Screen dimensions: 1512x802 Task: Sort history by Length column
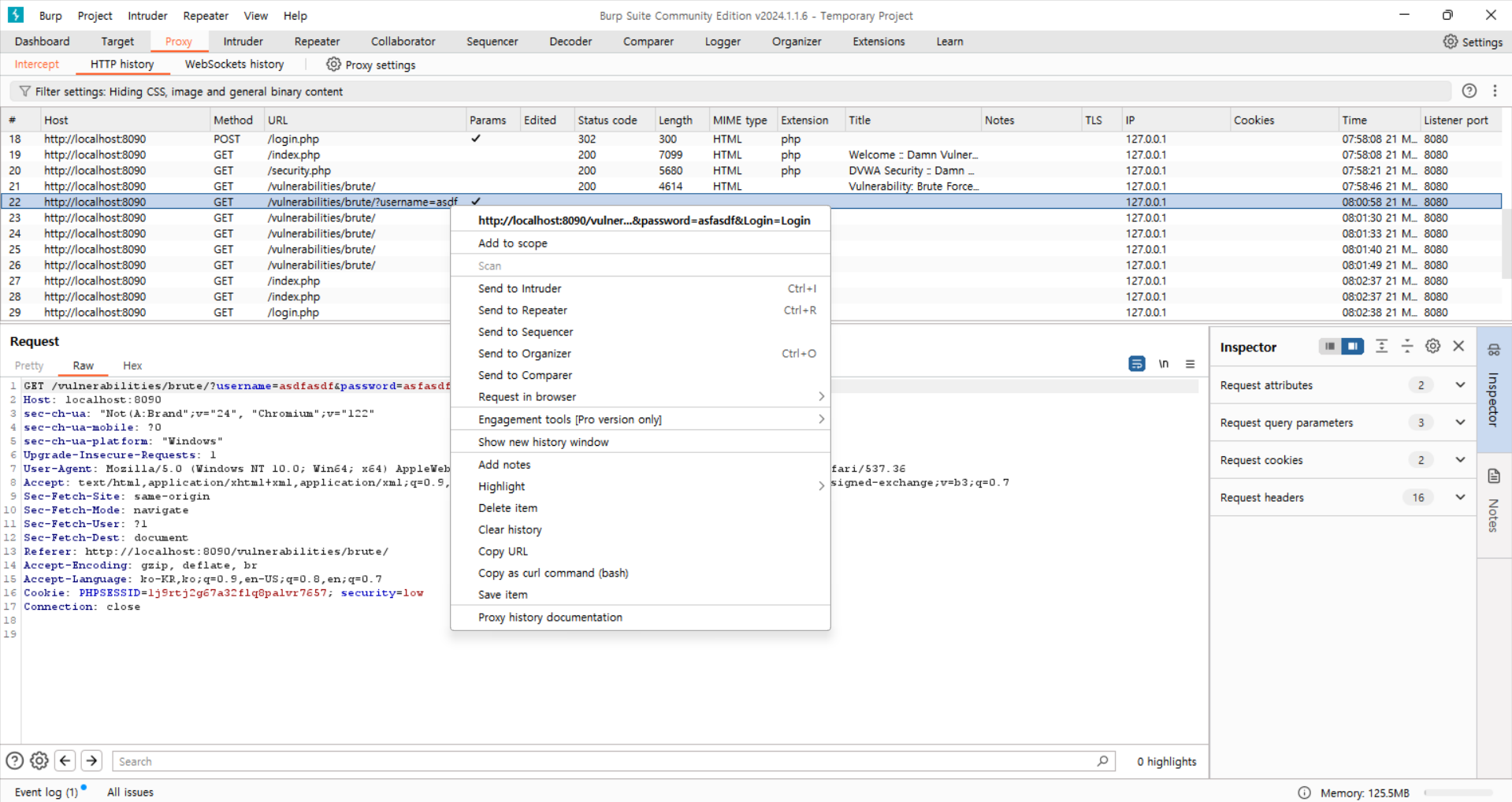point(682,121)
